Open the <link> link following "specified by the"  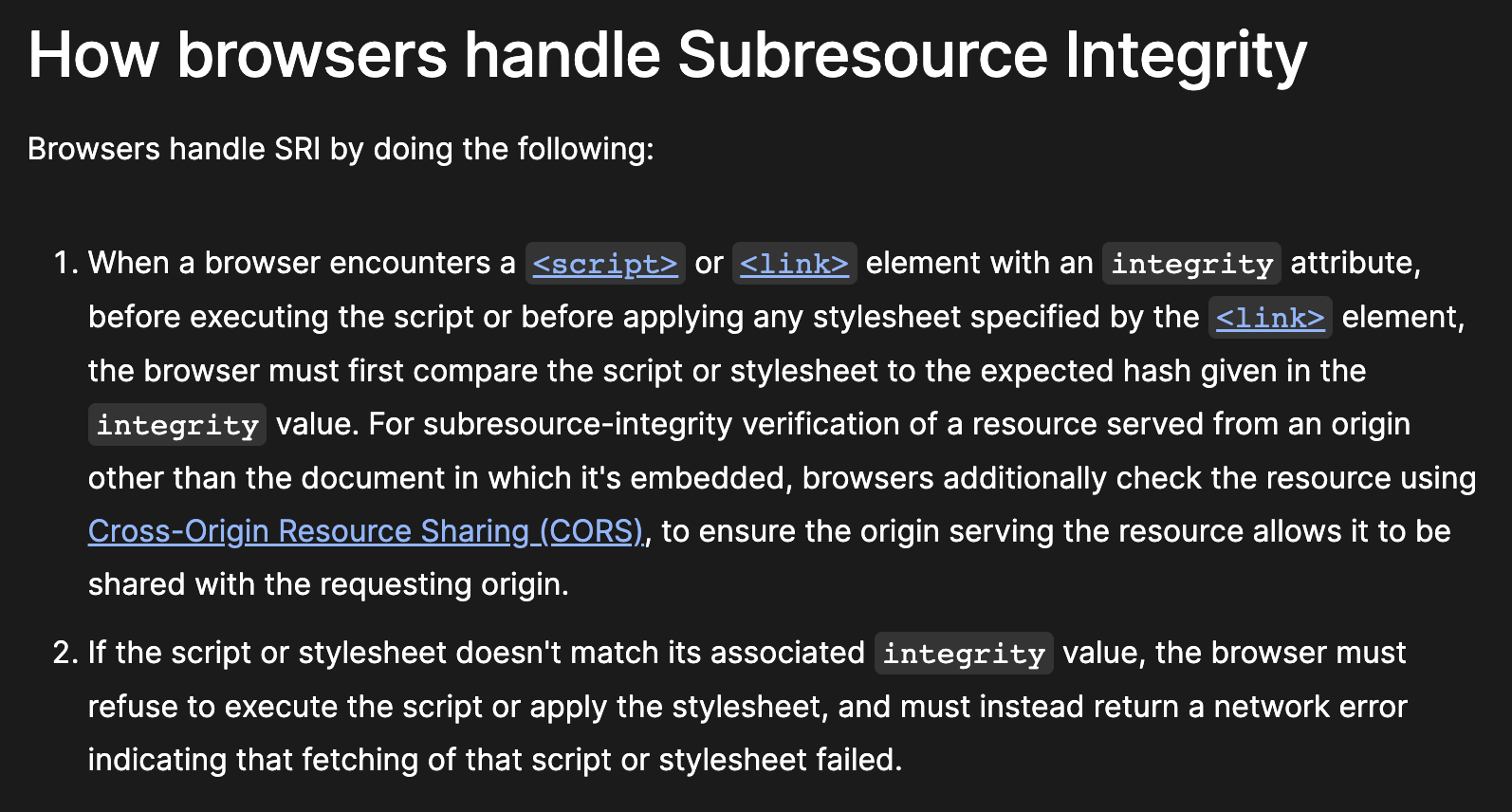1270,318
